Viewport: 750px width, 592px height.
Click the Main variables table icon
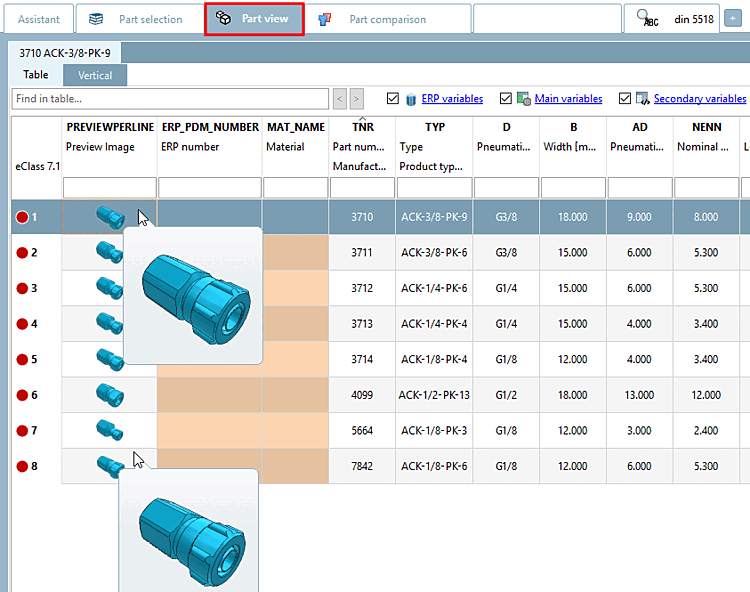point(524,99)
